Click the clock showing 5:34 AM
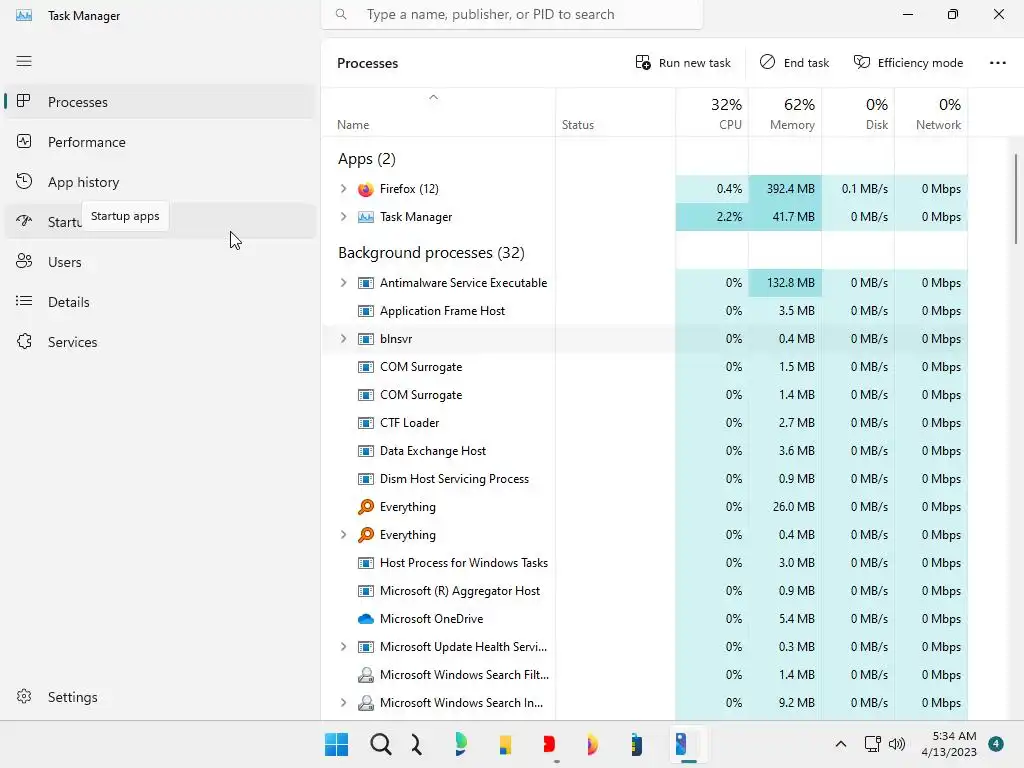The height and width of the screenshot is (768, 1024). [949, 744]
